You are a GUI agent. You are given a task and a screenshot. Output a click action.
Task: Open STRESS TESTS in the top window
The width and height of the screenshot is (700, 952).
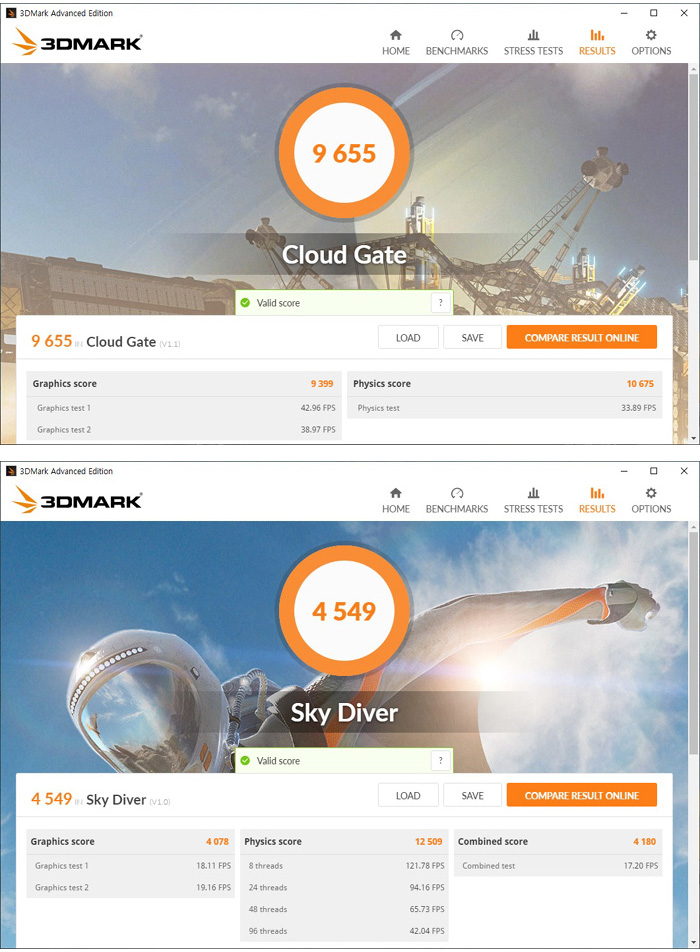click(533, 42)
